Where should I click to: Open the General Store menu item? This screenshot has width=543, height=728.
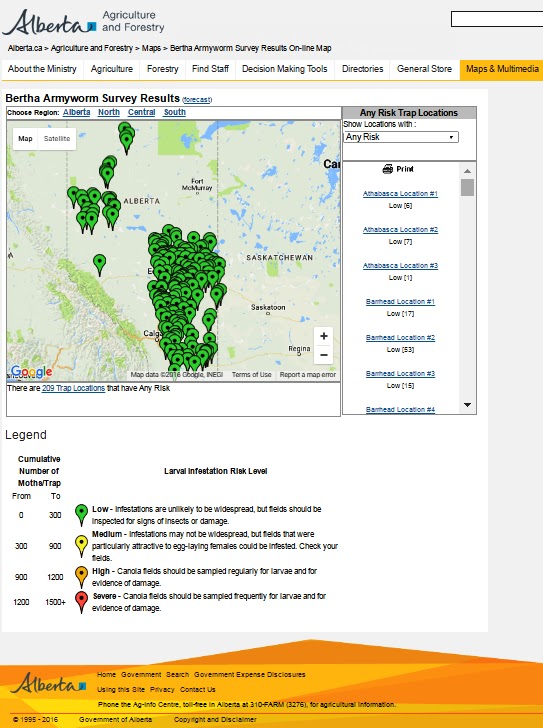click(x=424, y=69)
